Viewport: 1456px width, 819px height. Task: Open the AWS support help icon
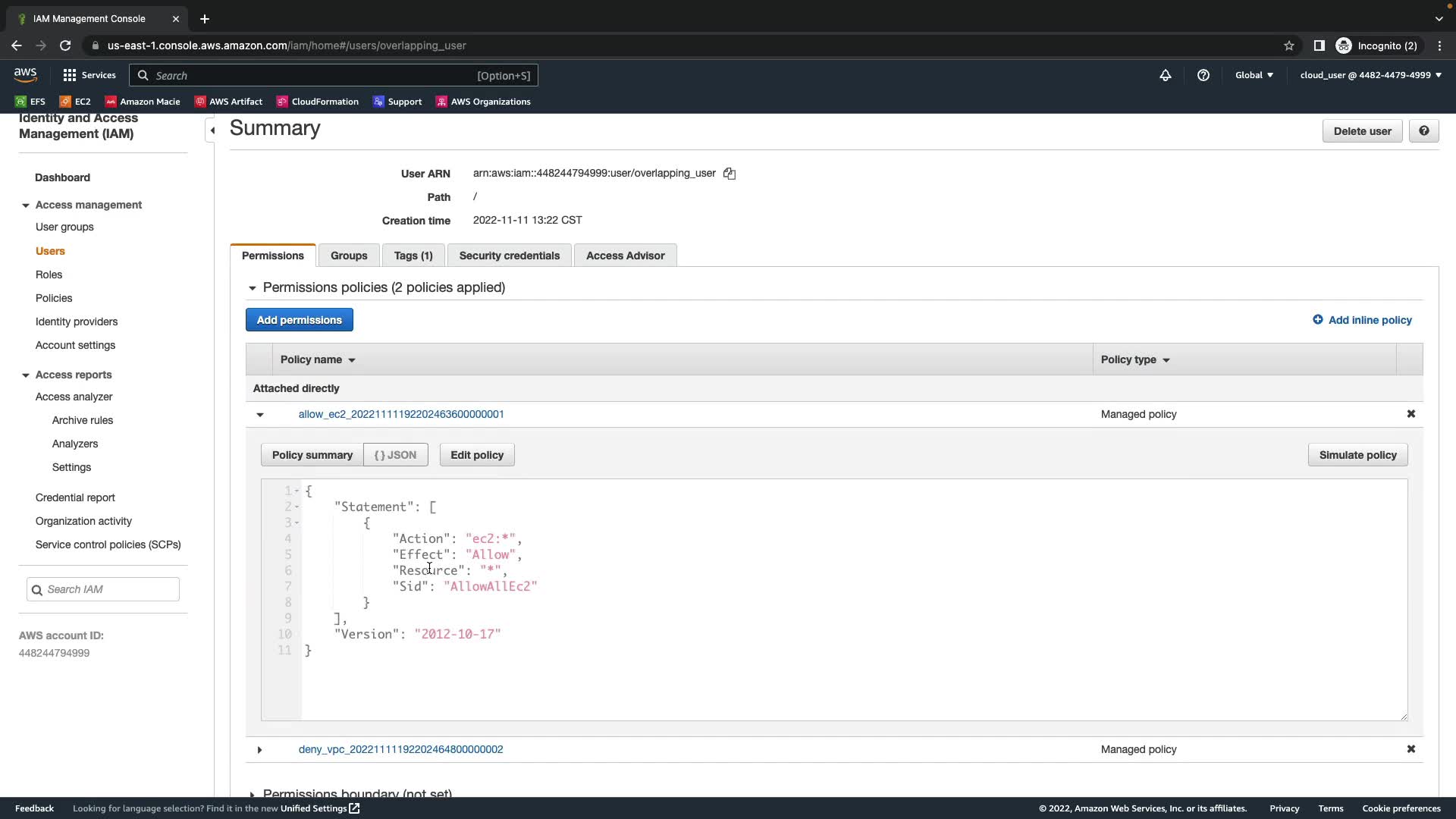(x=1203, y=75)
